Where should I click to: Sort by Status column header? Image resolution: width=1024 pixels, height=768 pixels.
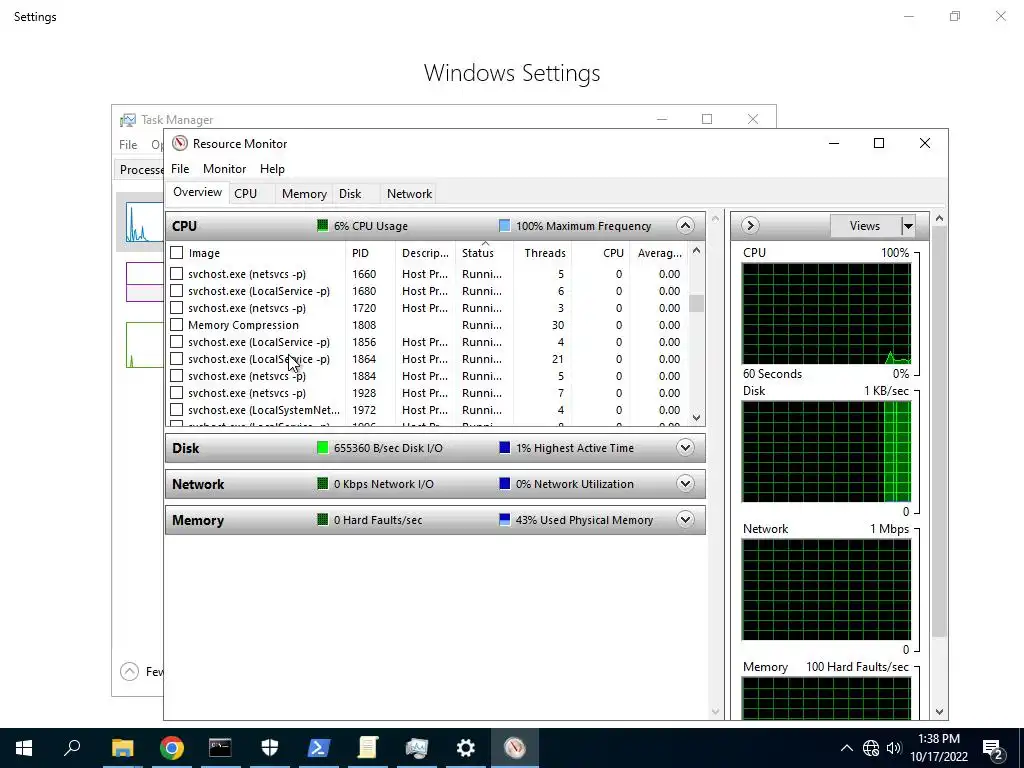point(484,253)
